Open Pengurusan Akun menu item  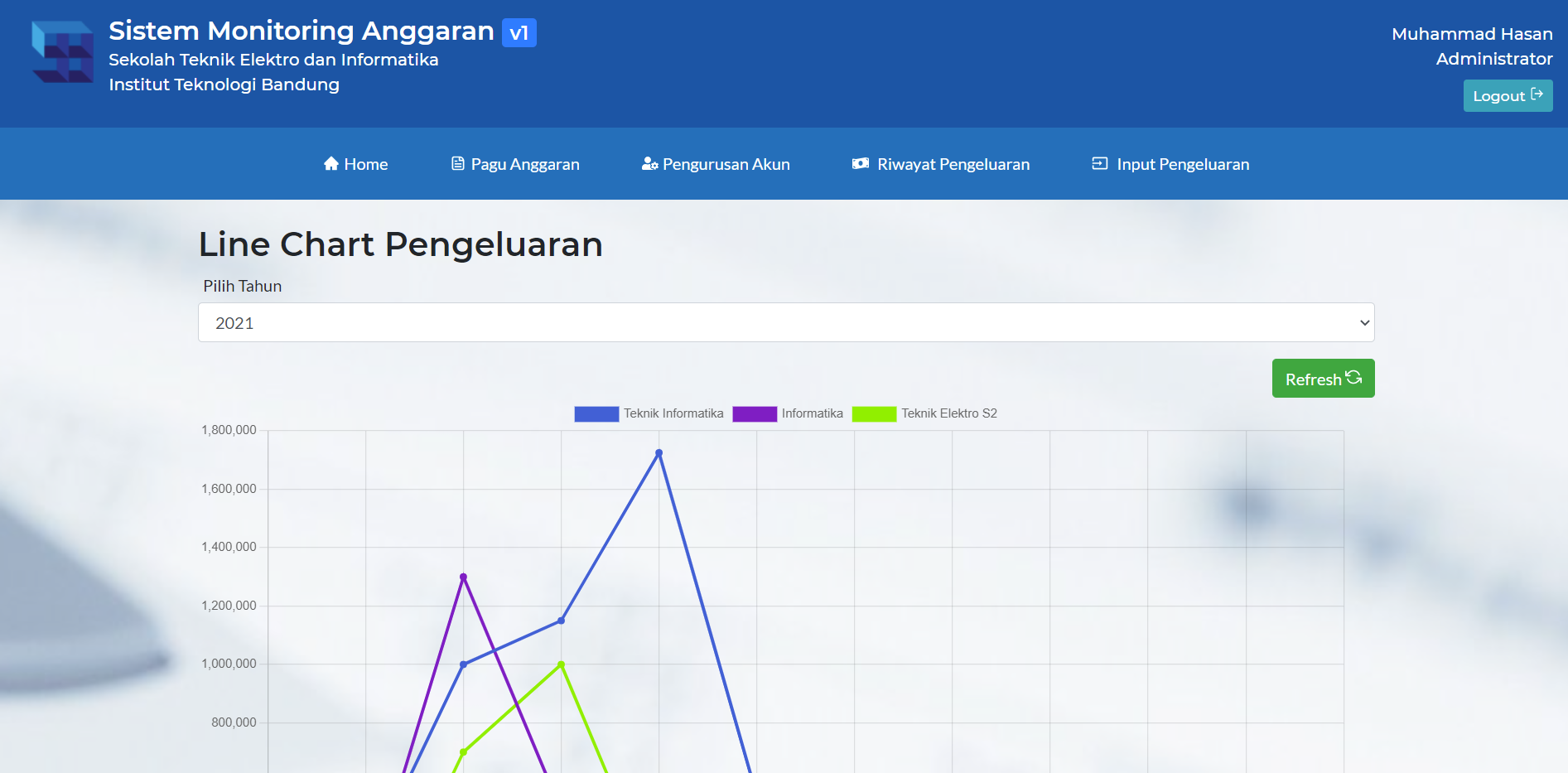[716, 164]
